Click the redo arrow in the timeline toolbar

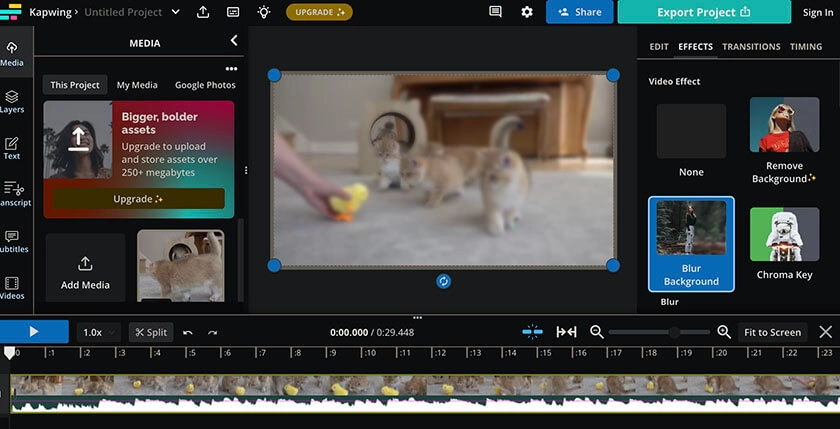pos(212,332)
